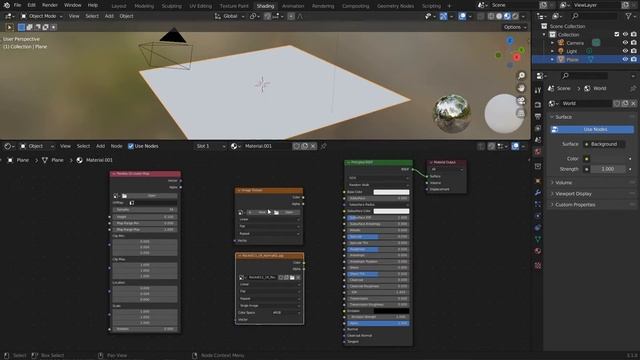
Task: Switch to the Shading workspace tab
Action: (x=265, y=6)
